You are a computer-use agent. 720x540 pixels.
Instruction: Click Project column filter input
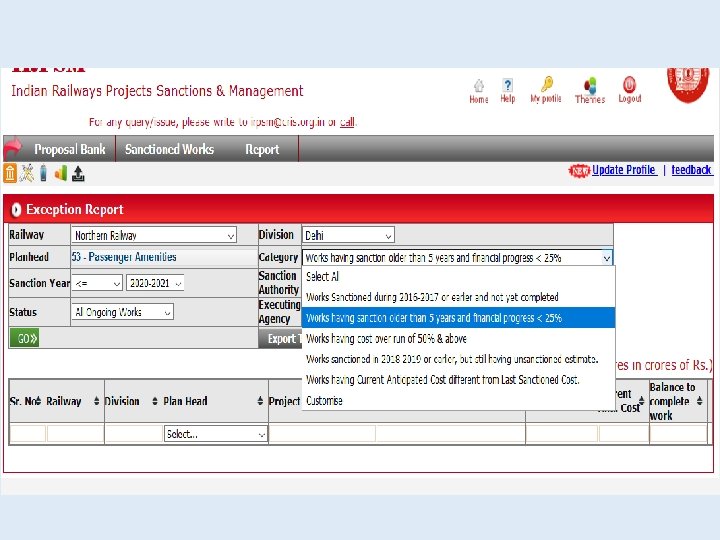[322, 434]
